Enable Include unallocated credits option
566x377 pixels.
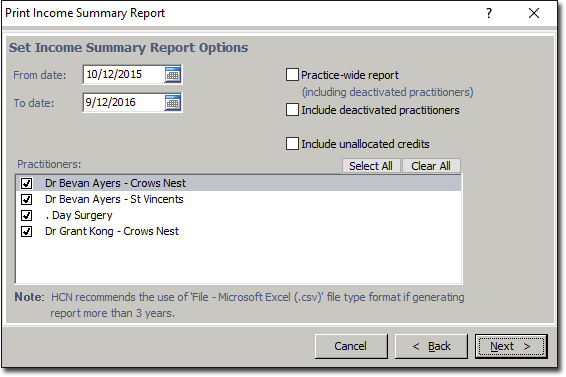click(292, 144)
